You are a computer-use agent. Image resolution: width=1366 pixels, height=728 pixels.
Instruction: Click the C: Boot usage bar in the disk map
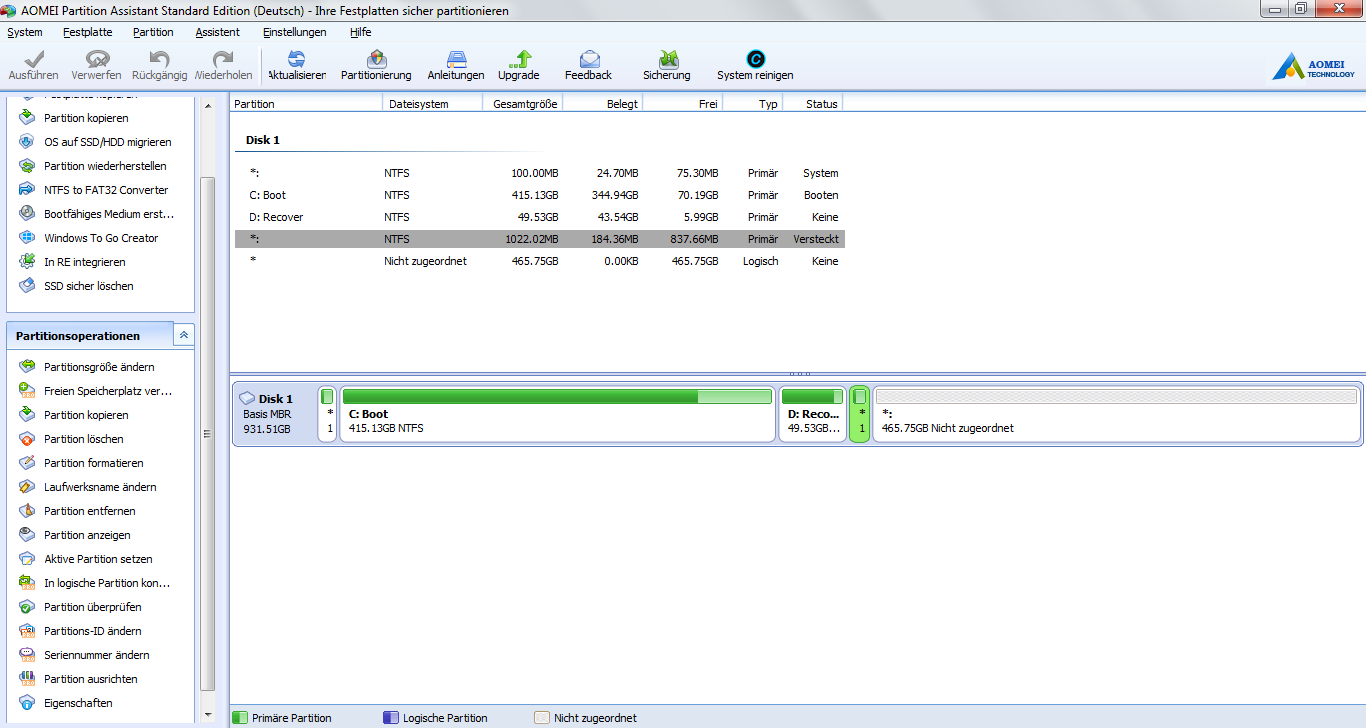(x=556, y=397)
